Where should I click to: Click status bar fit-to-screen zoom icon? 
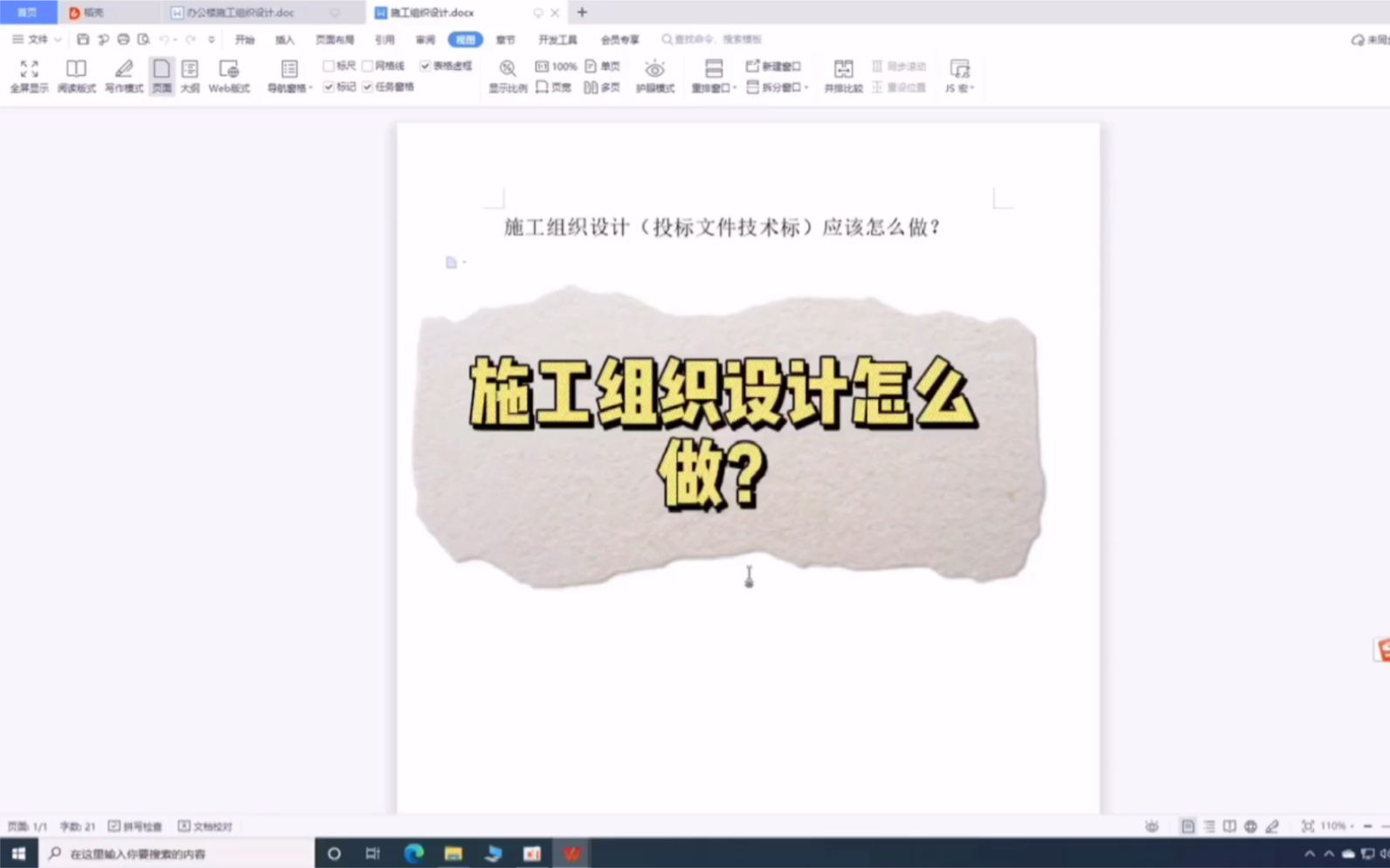(x=1307, y=826)
